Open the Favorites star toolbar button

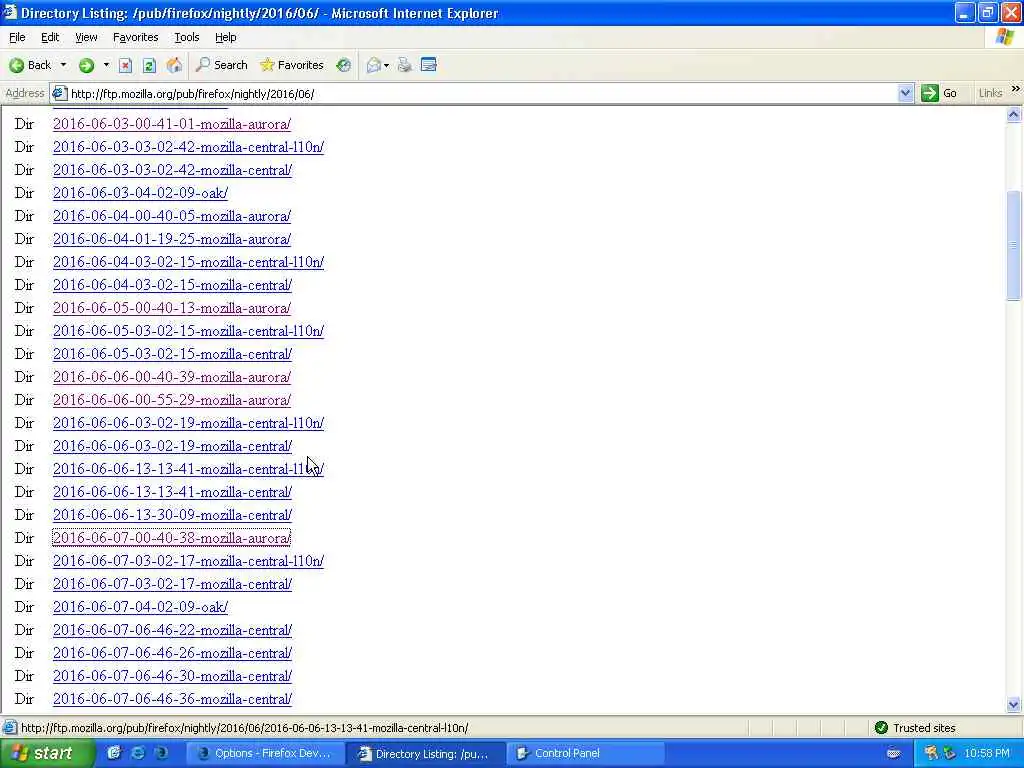(291, 65)
